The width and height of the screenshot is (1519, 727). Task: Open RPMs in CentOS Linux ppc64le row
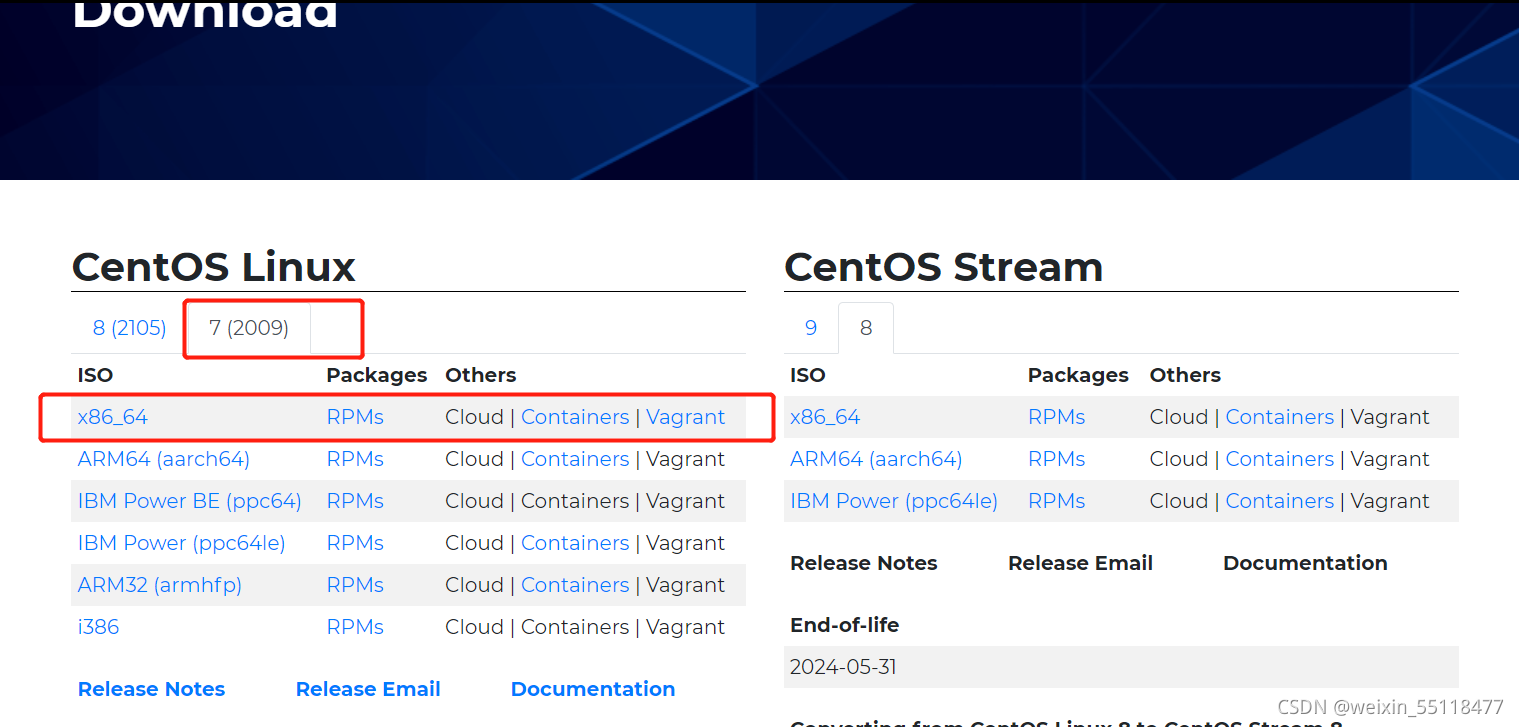pyautogui.click(x=355, y=543)
